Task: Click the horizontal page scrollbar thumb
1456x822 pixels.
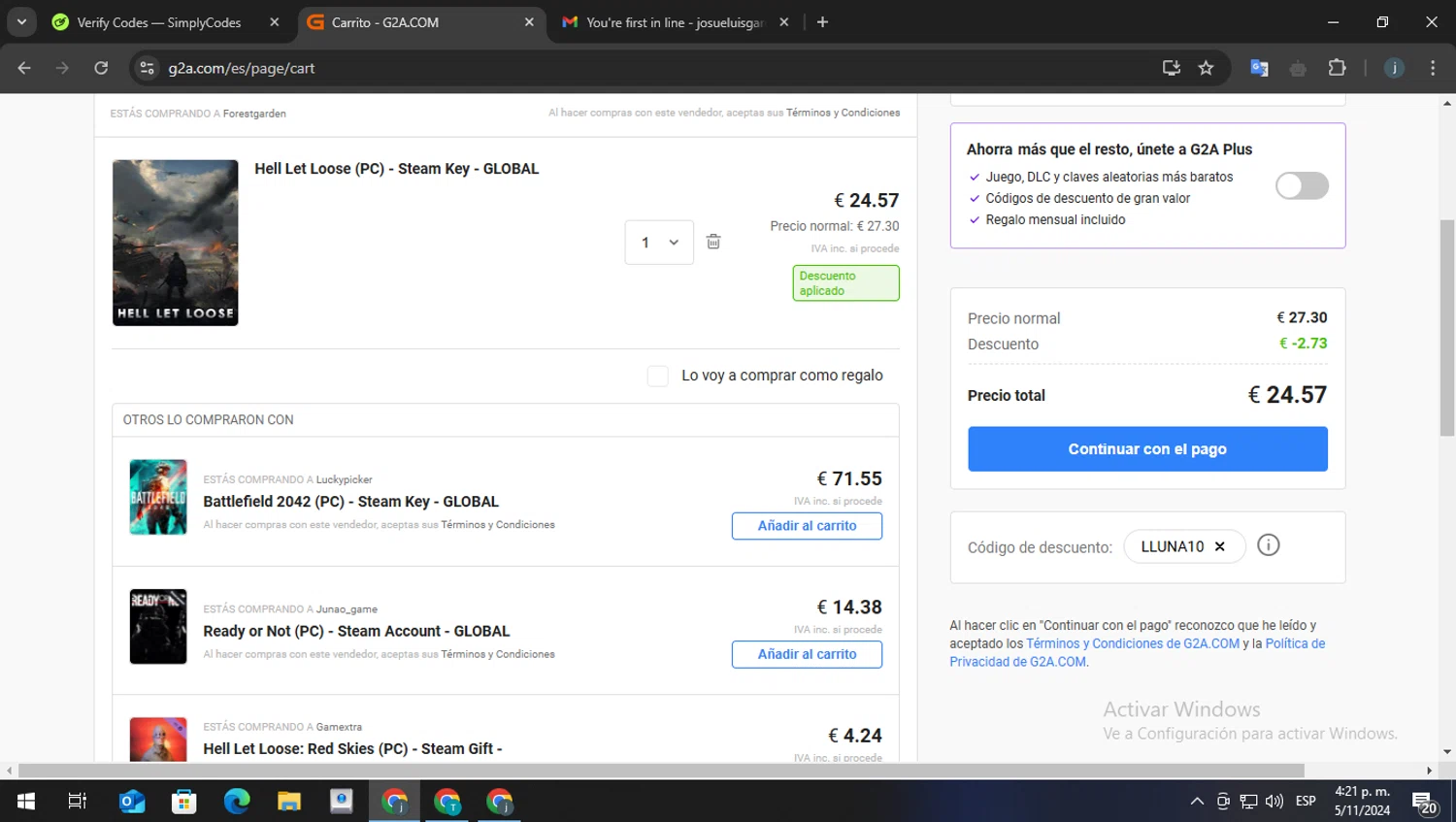Action: 661,771
